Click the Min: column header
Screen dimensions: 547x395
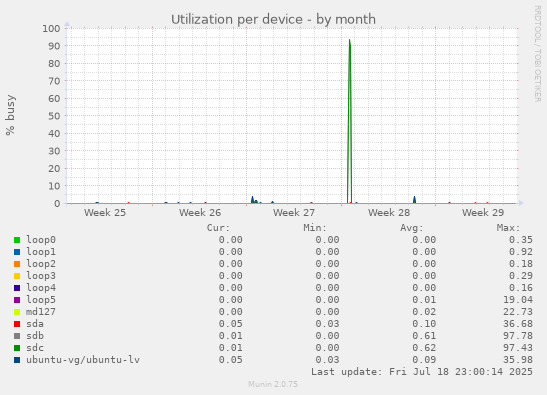[x=315, y=228]
